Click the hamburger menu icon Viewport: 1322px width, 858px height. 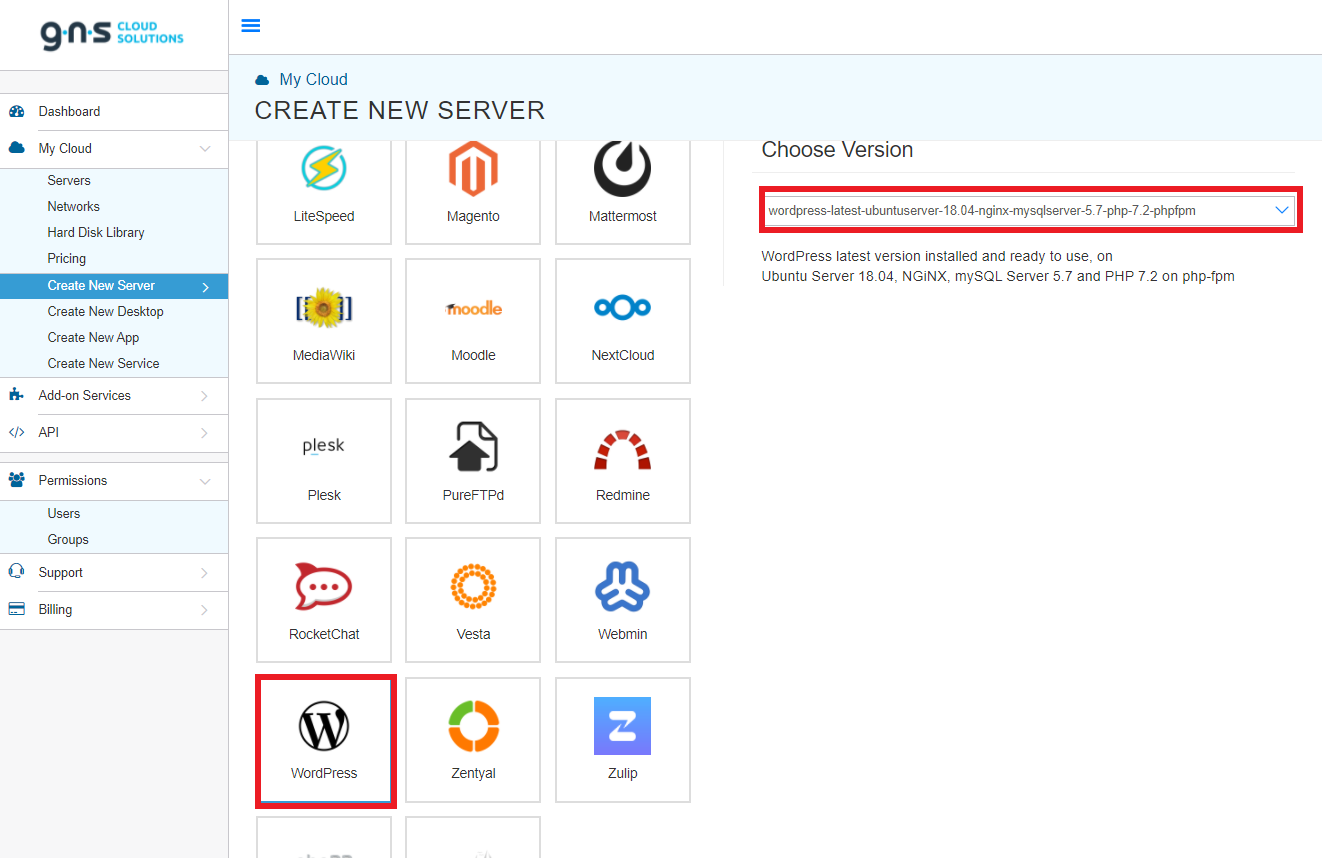pyautogui.click(x=251, y=26)
